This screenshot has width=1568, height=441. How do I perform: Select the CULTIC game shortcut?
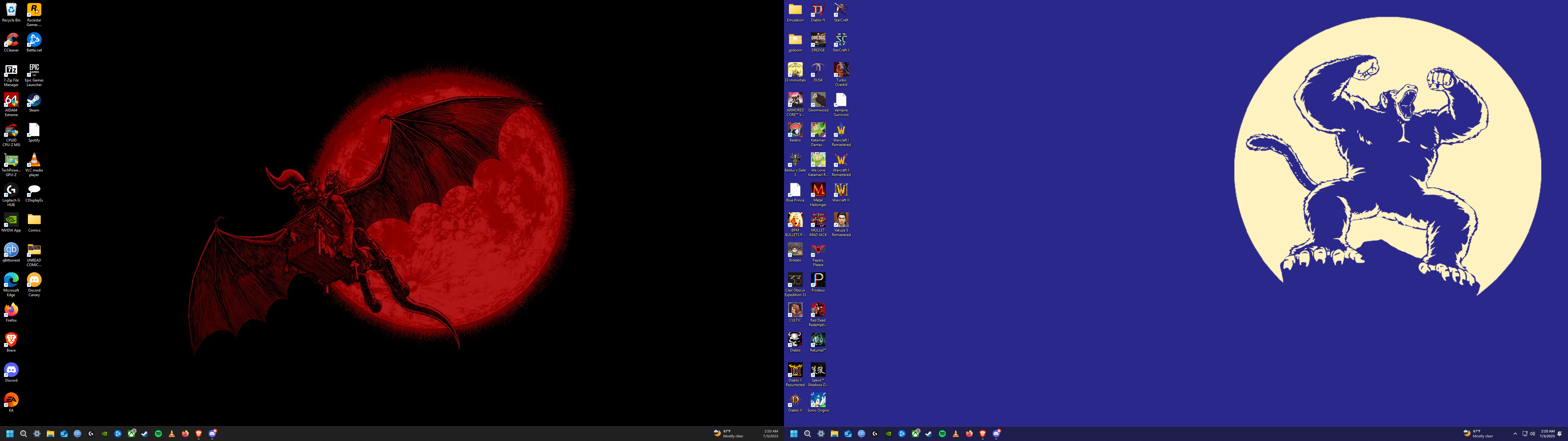pos(795,312)
